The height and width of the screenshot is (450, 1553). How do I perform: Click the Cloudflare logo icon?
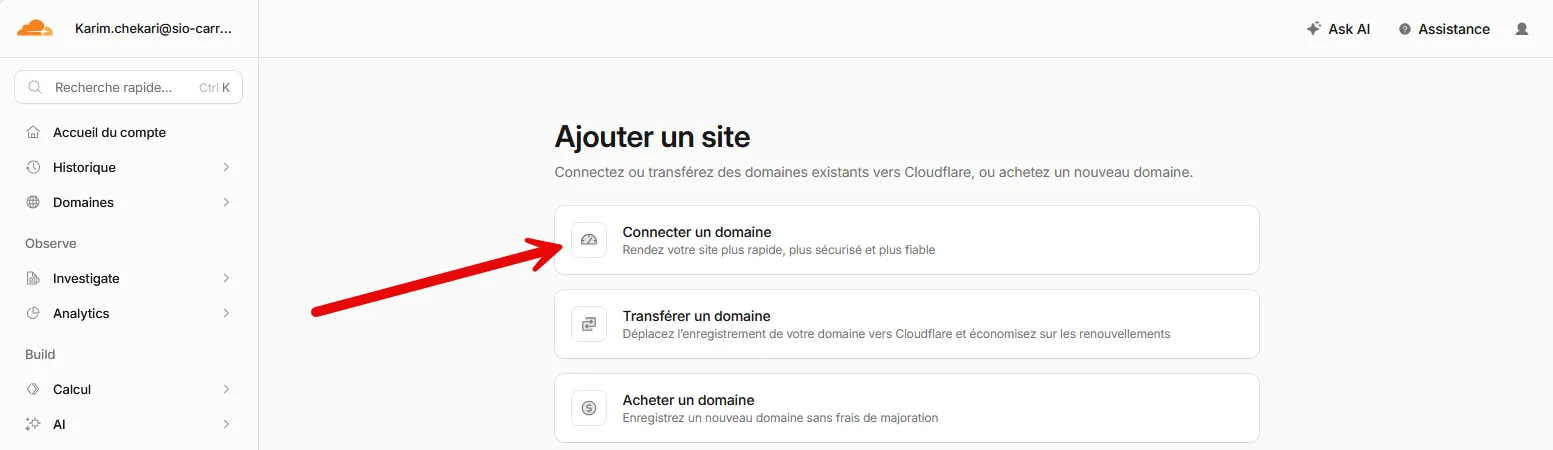(34, 28)
